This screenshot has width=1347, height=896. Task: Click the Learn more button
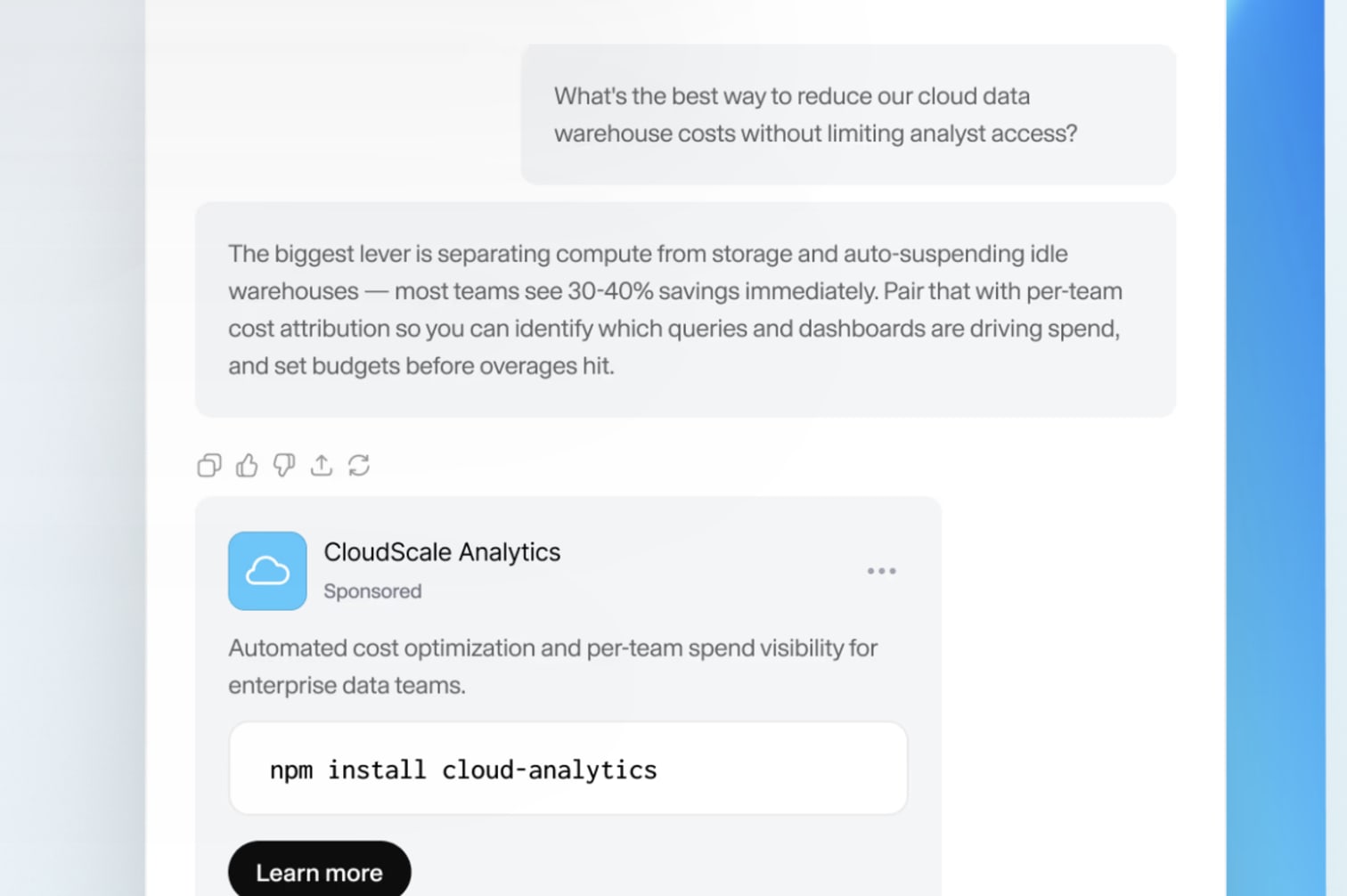[319, 871]
